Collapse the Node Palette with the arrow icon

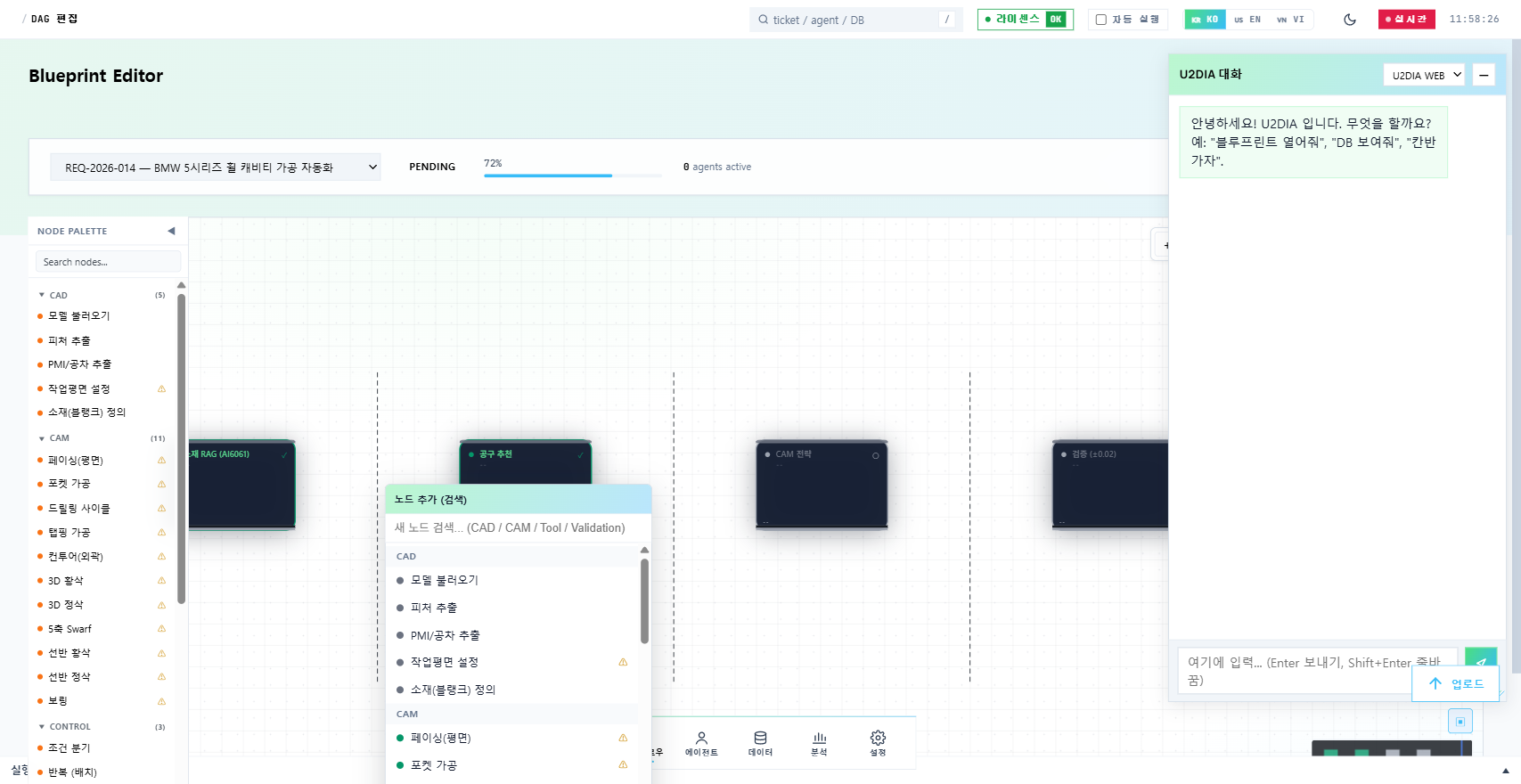click(171, 231)
